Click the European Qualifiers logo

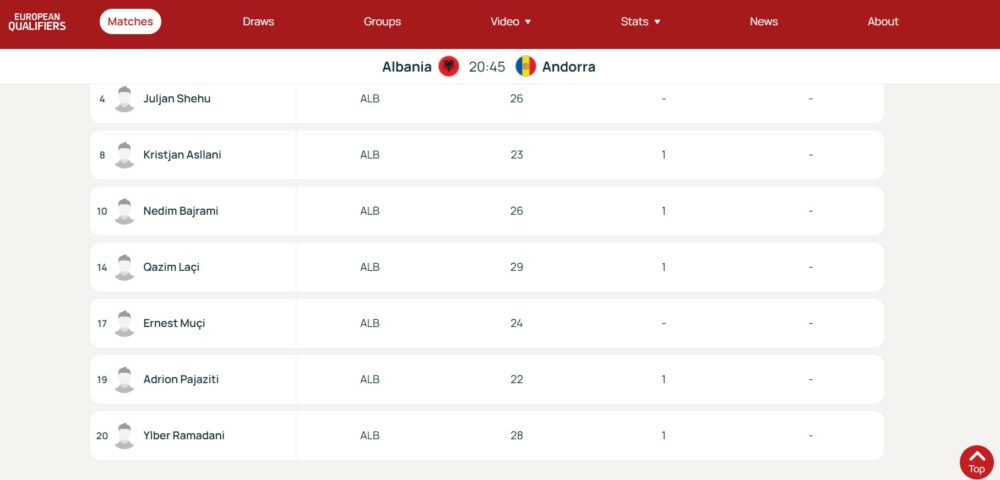pyautogui.click(x=38, y=21)
